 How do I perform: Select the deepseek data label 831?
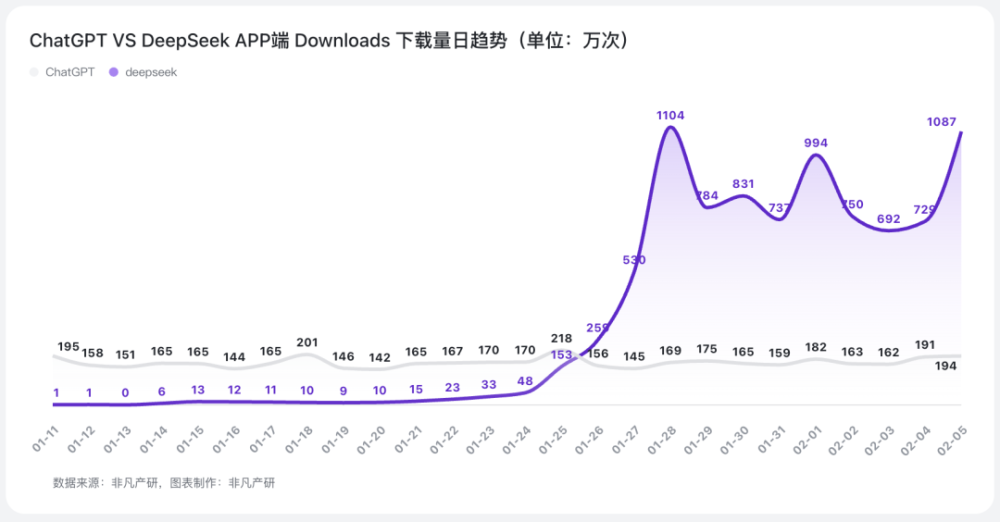pyautogui.click(x=743, y=184)
